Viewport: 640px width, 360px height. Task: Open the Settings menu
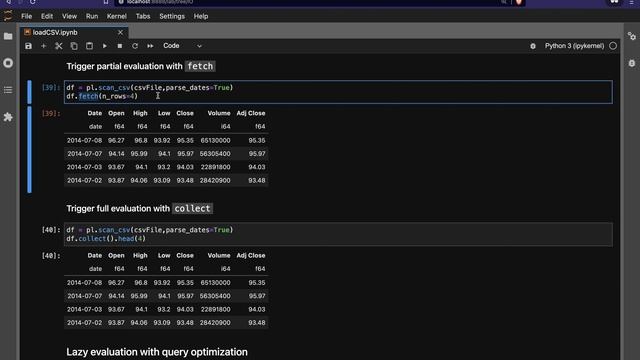(172, 16)
